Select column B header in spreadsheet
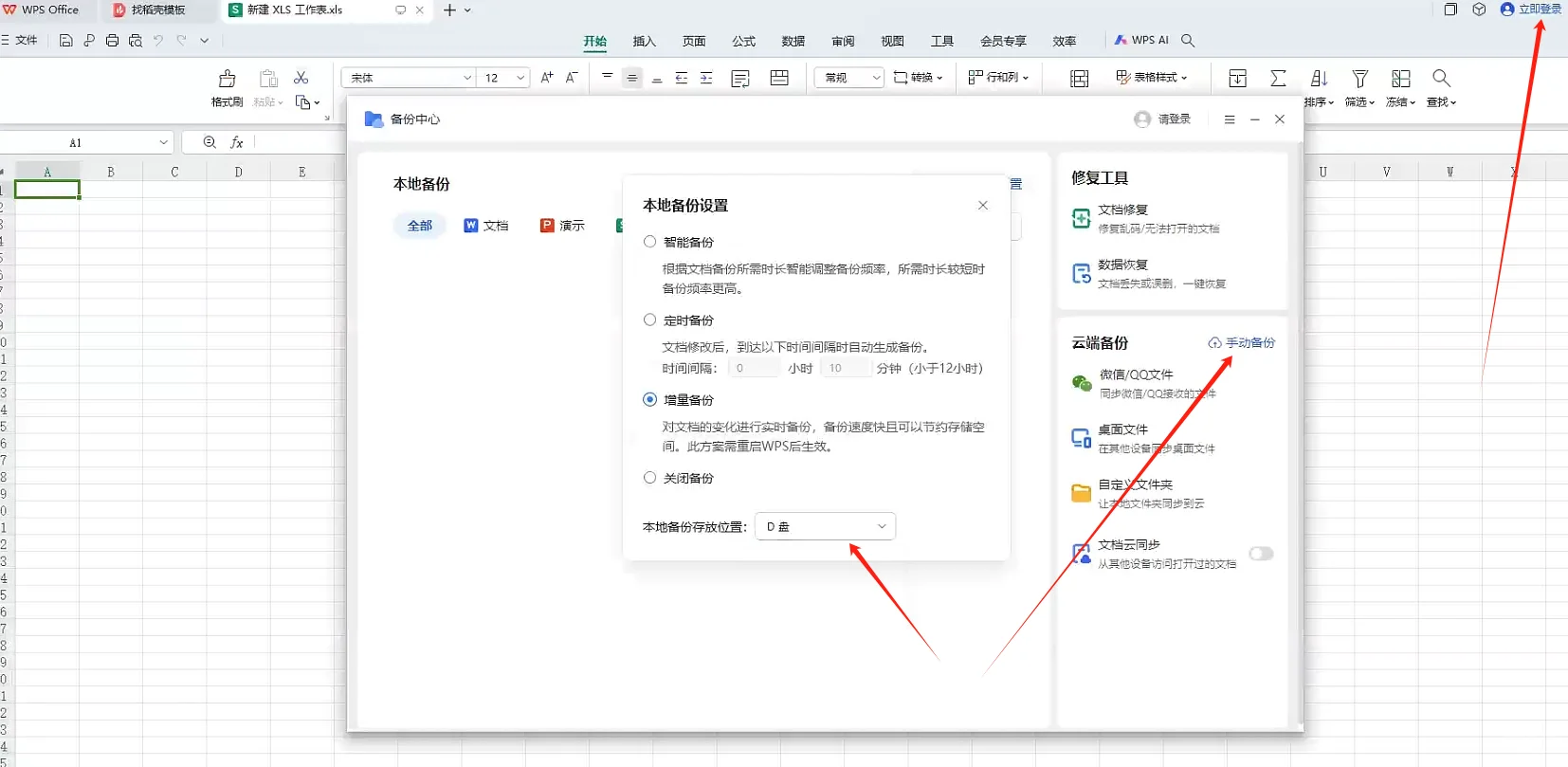1568x767 pixels. [111, 172]
